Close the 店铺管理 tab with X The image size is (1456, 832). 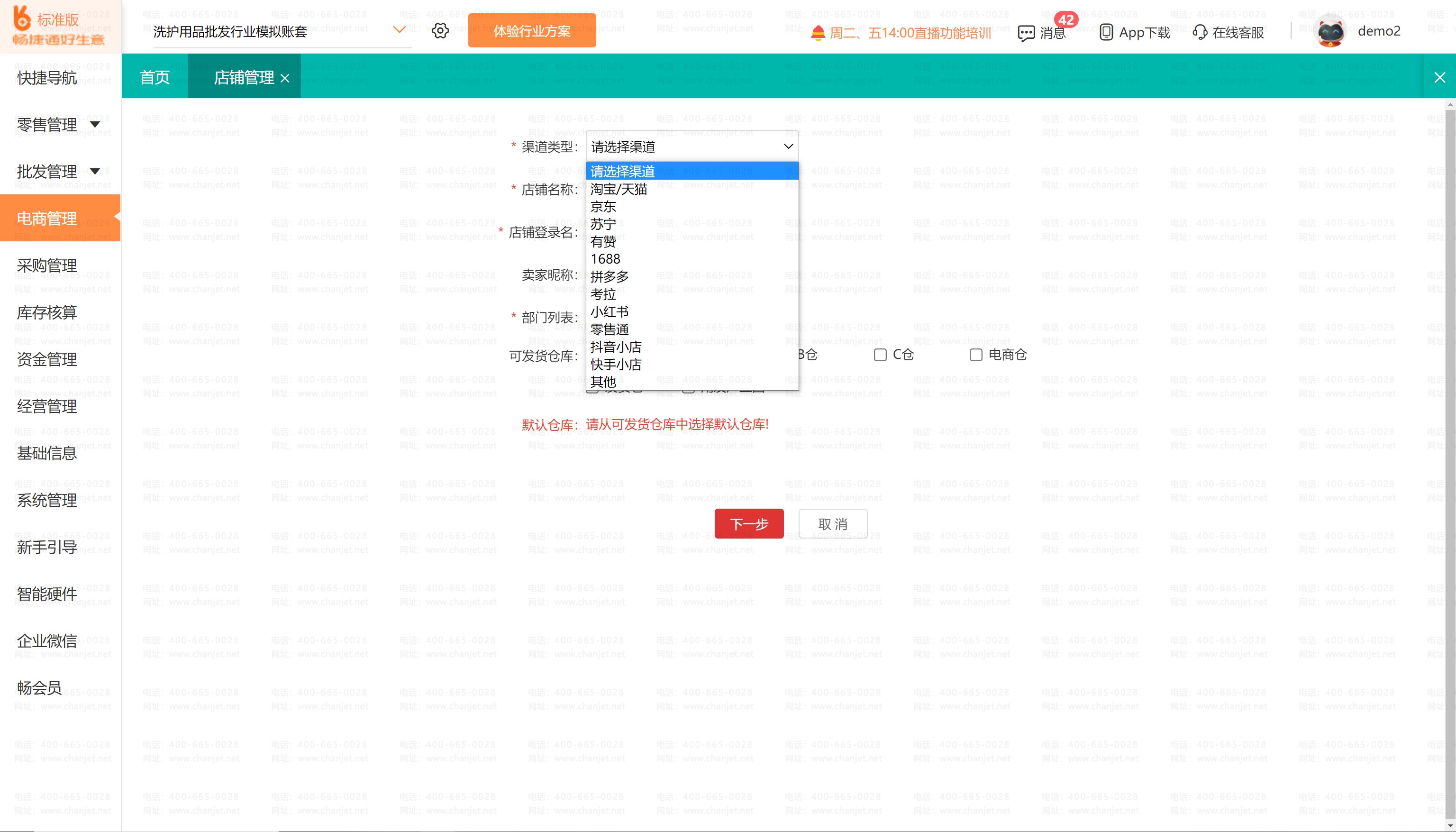coord(285,78)
